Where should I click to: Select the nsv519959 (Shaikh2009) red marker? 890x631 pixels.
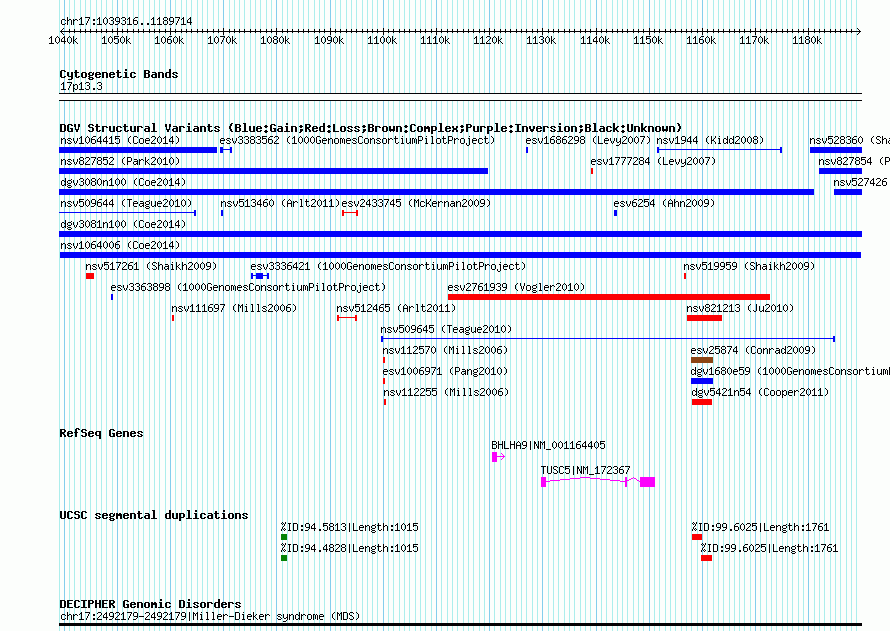point(685,276)
